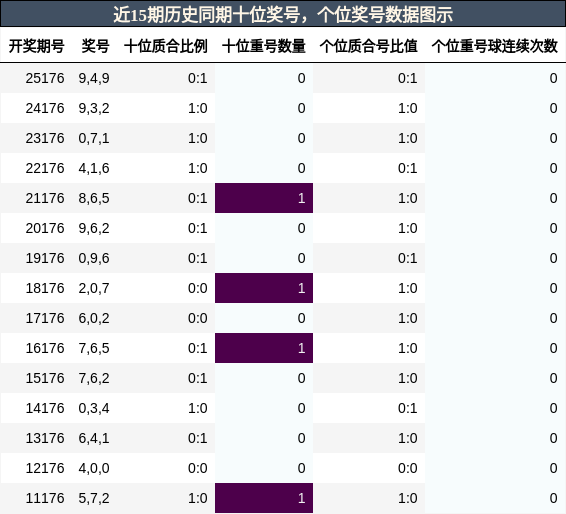Select period number 23176
Viewport: 566px width, 514px height.
point(45,138)
